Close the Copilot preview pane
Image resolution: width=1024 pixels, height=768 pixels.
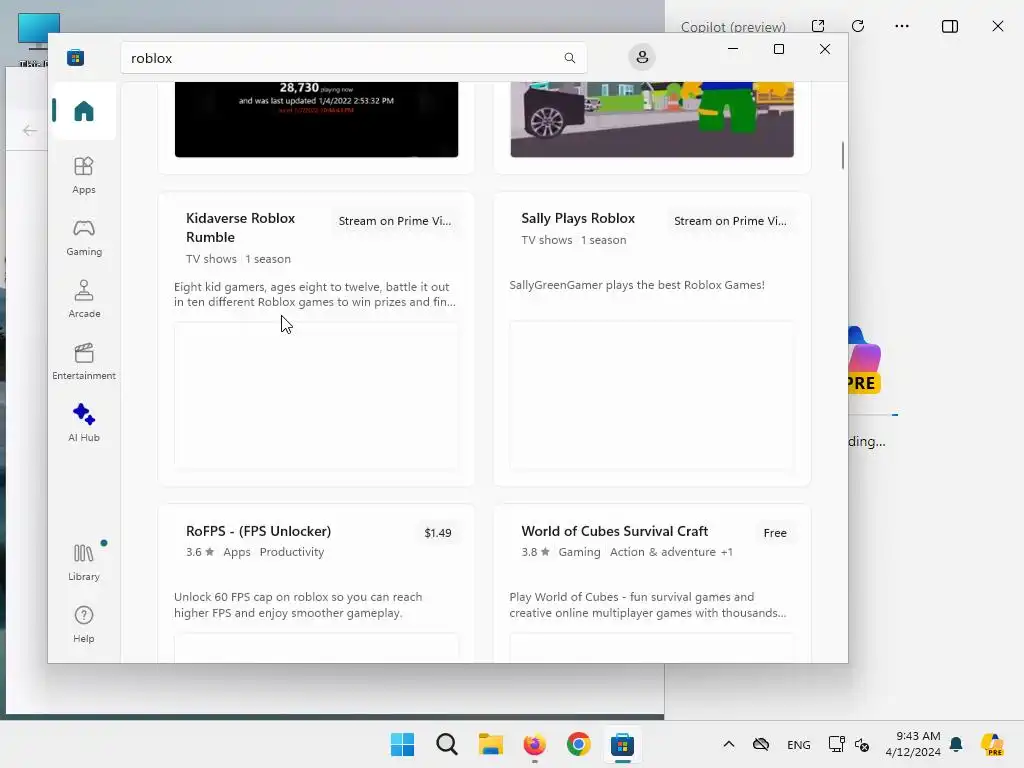(x=998, y=26)
